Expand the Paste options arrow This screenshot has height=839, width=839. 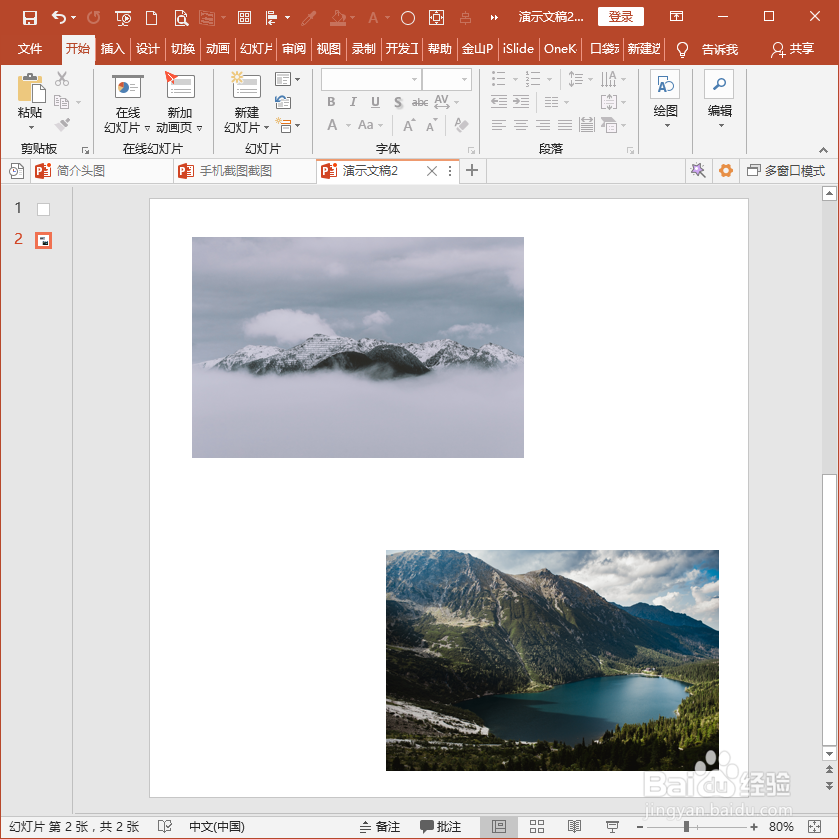pyautogui.click(x=31, y=127)
